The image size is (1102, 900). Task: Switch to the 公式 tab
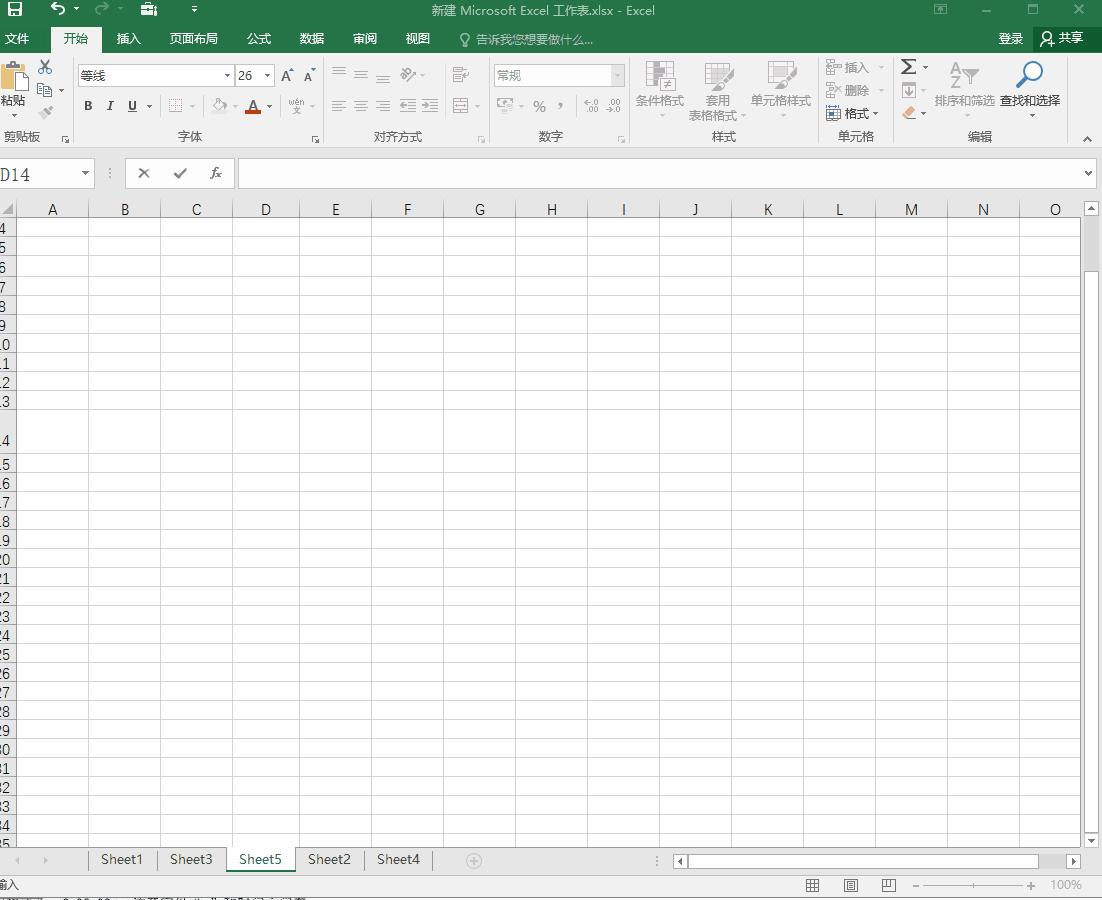pos(259,39)
